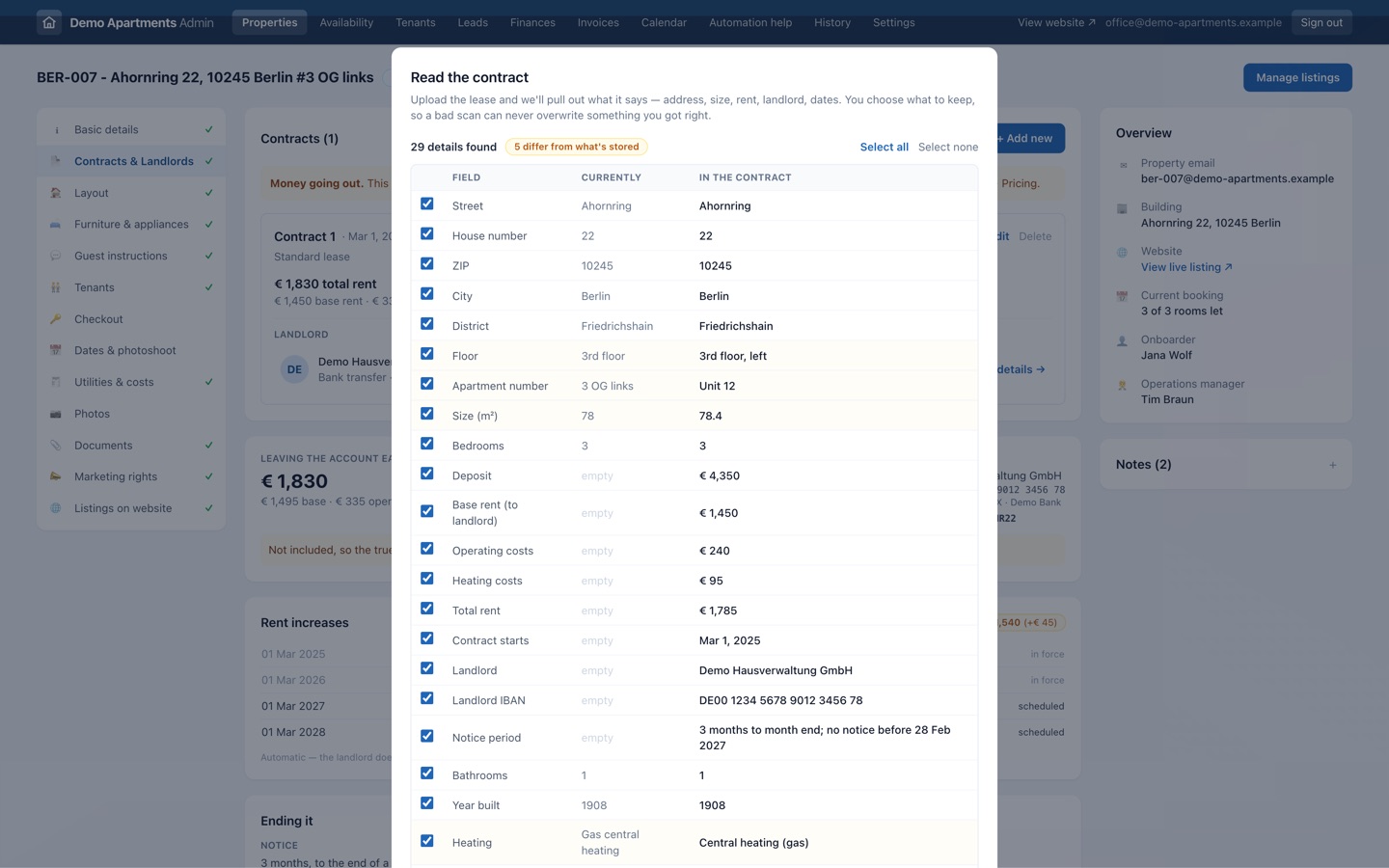Screen dimensions: 1389x868
Task: Click the Furniture & appliances icon
Action: (x=56, y=225)
